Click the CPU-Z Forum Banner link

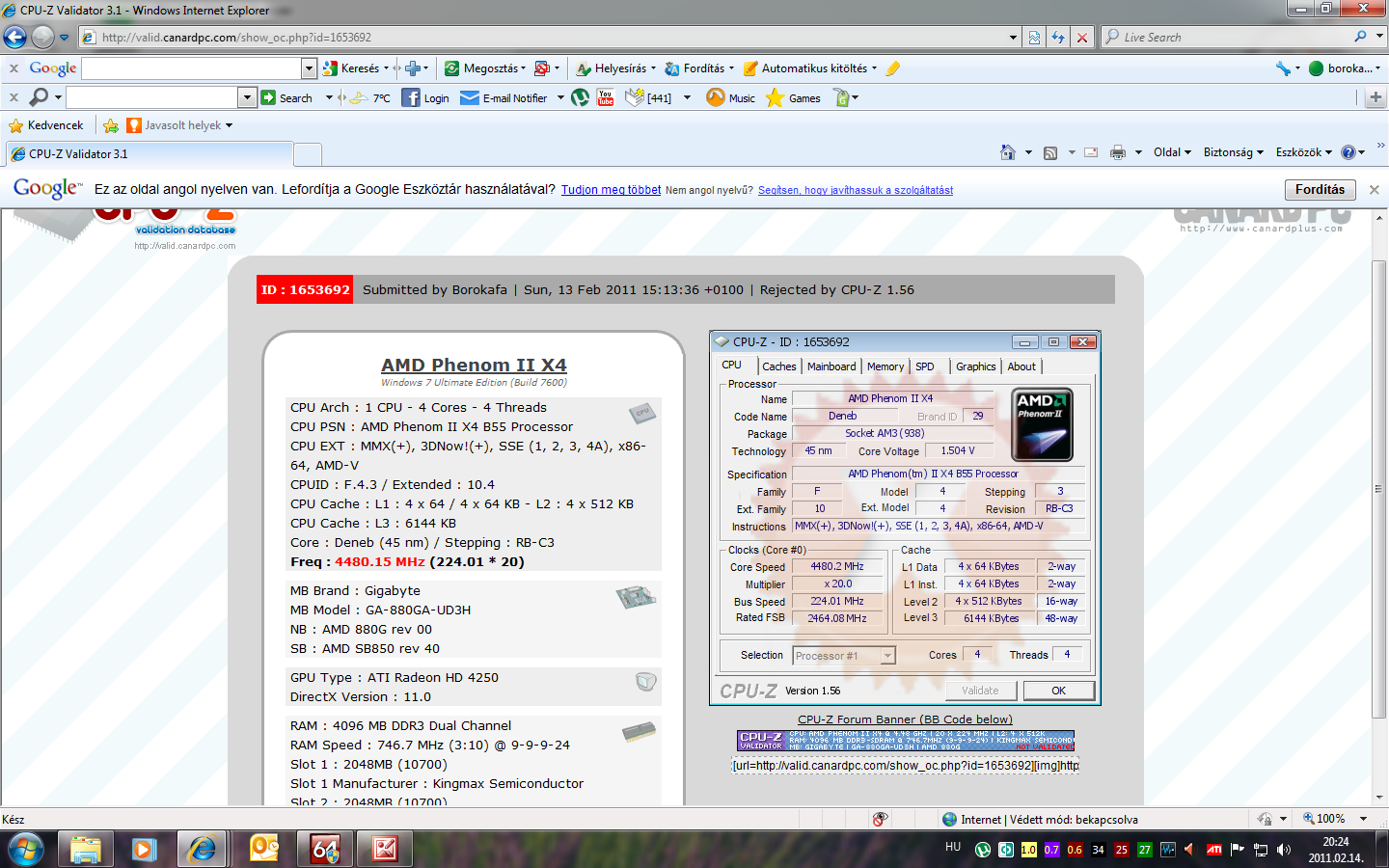tap(905, 719)
